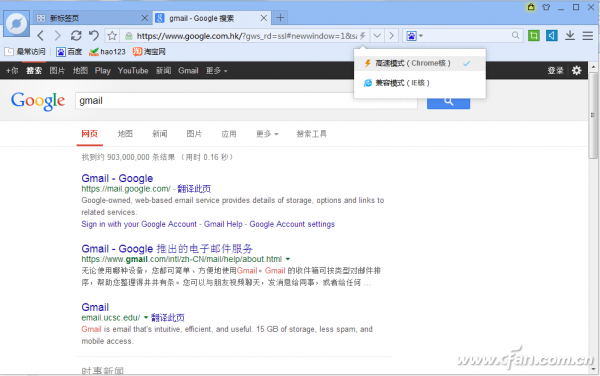Open Google settings gear icon

pyautogui.click(x=576, y=70)
